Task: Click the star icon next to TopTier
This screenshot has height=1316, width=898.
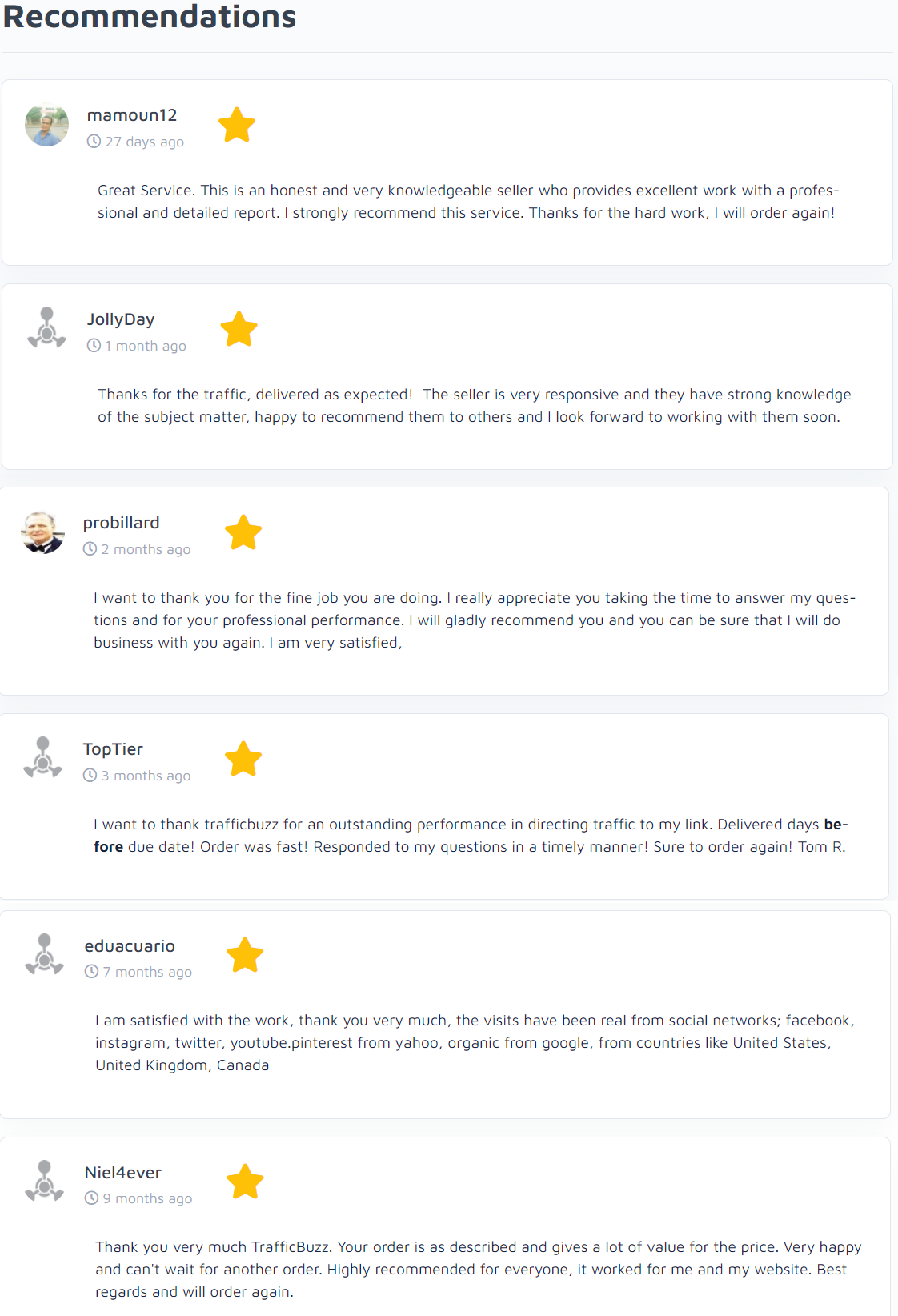Action: 243,759
